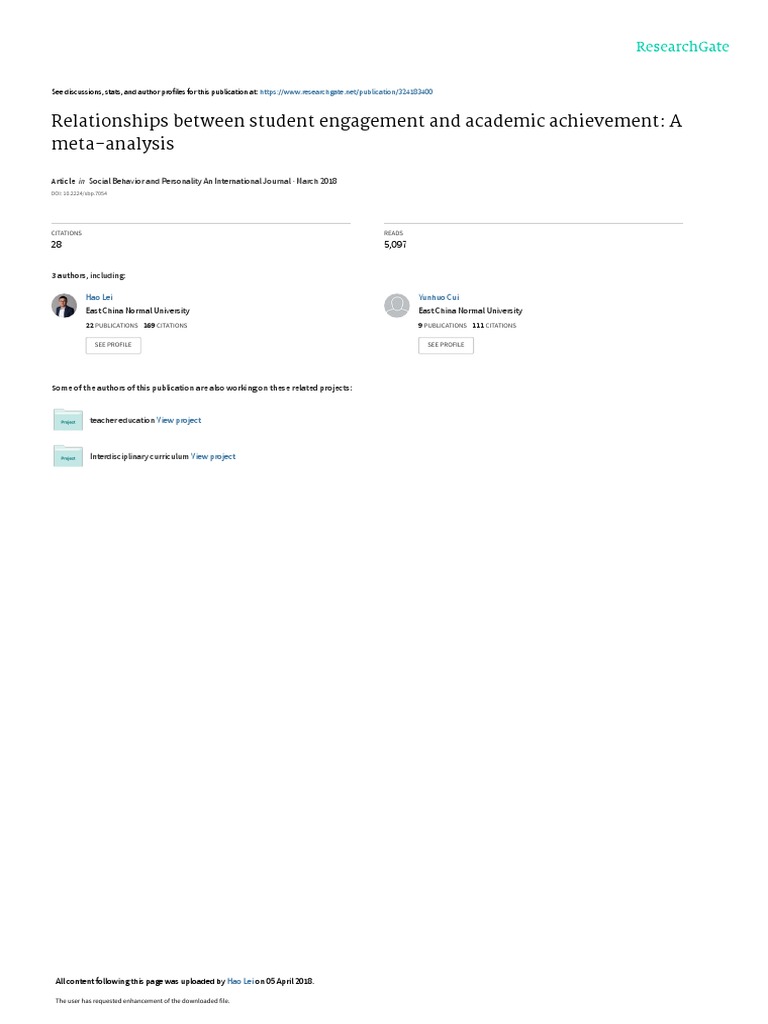Click Hao Lei's 22 publications stat
768x1024 pixels.
pos(112,325)
